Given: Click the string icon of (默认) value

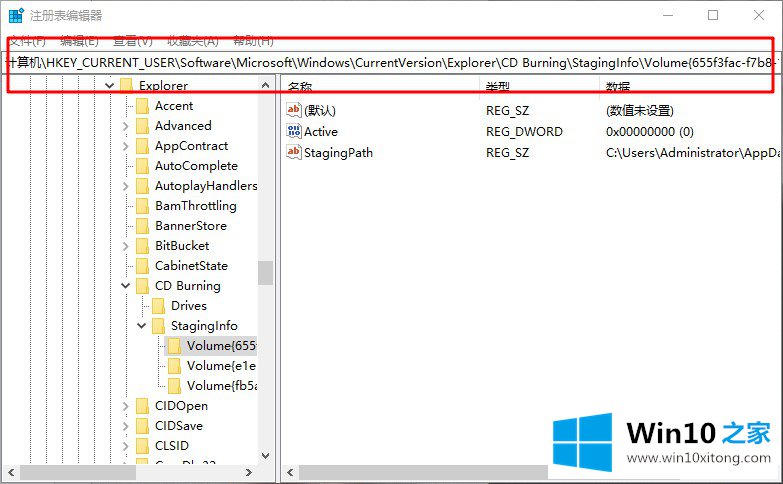Looking at the screenshot, I should 294,110.
